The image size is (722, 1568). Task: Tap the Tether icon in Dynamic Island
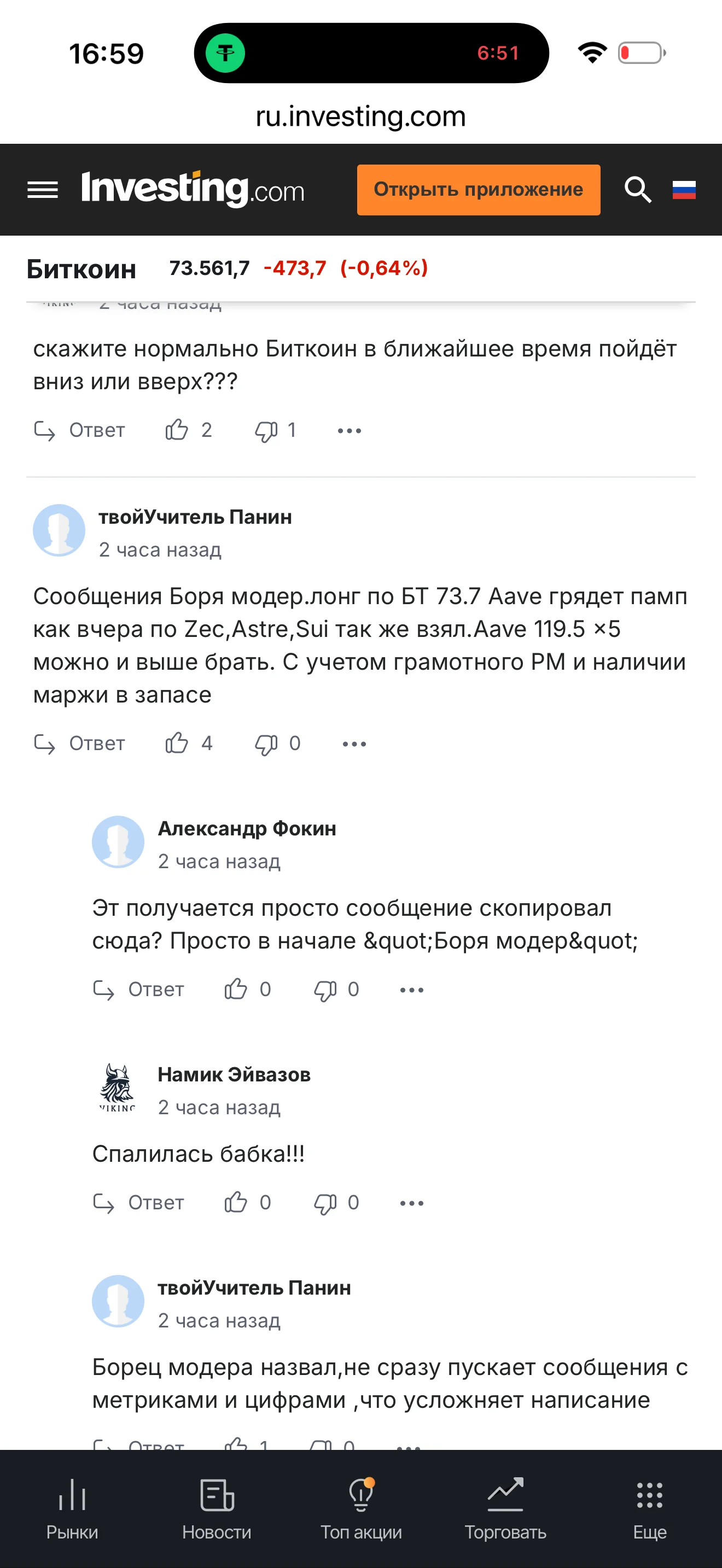pyautogui.click(x=225, y=53)
